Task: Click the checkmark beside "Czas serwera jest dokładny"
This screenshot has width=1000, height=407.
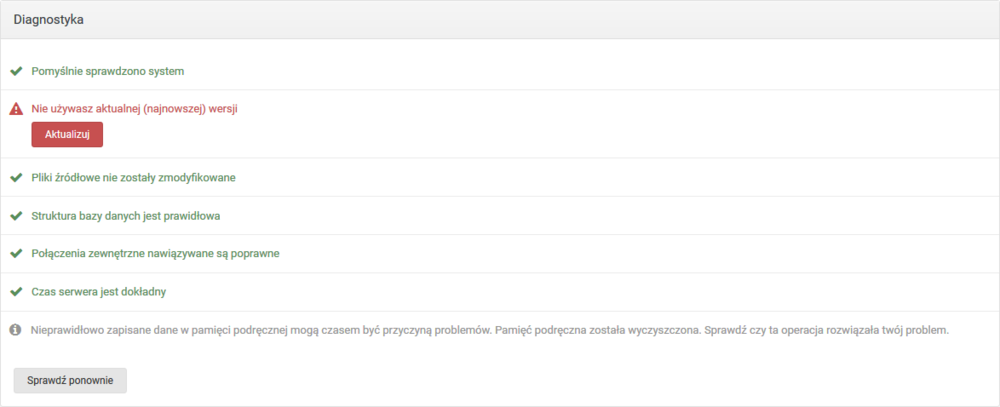Action: (x=15, y=292)
